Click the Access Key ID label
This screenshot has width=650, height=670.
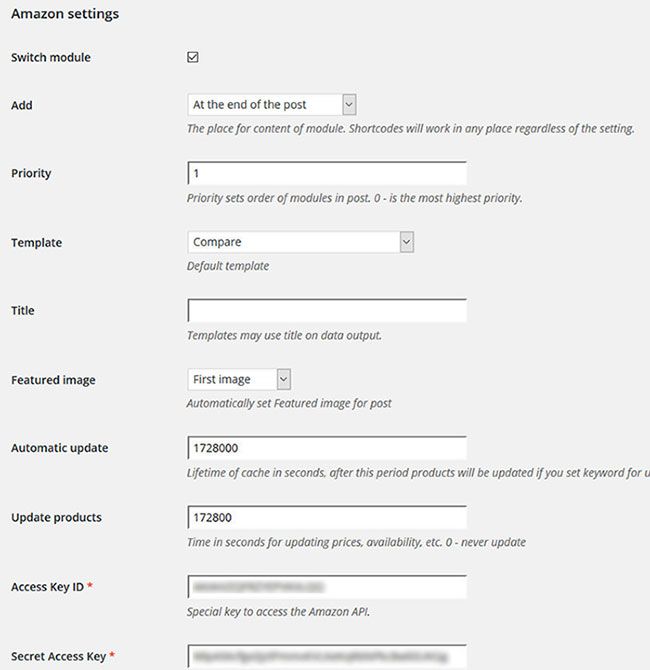click(48, 587)
